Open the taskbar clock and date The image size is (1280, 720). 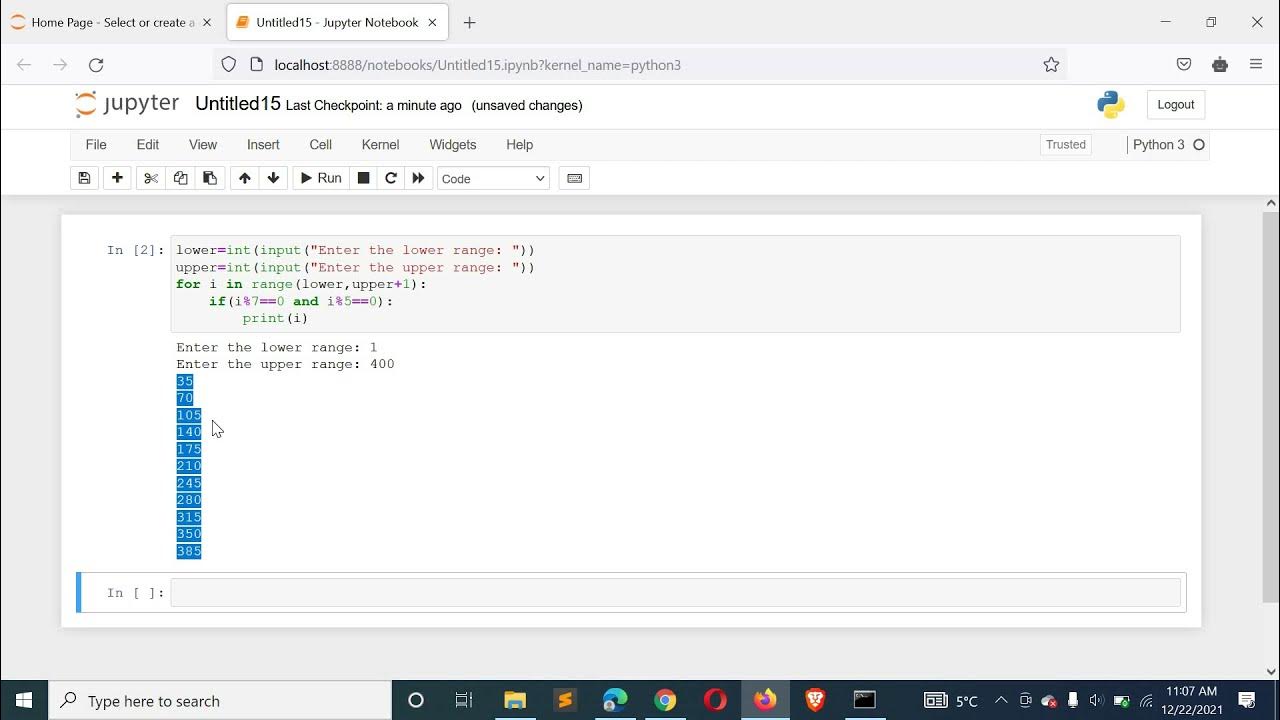[1191, 700]
